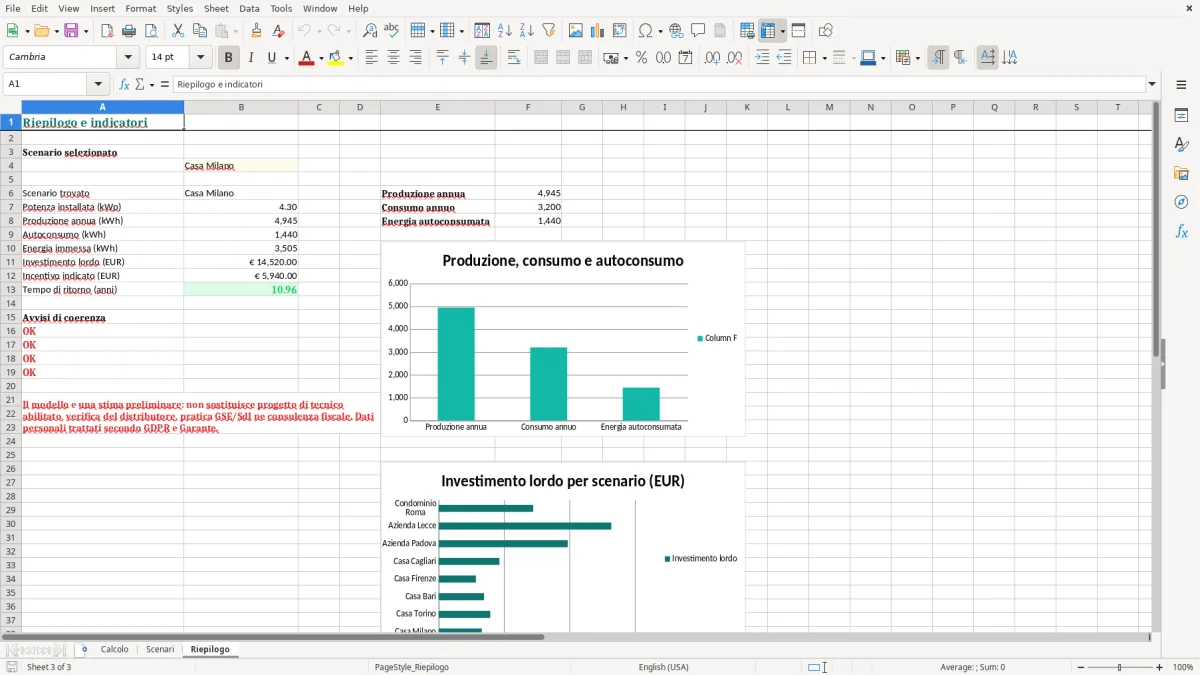
Task: Toggle Underline formatting
Action: 272,58
